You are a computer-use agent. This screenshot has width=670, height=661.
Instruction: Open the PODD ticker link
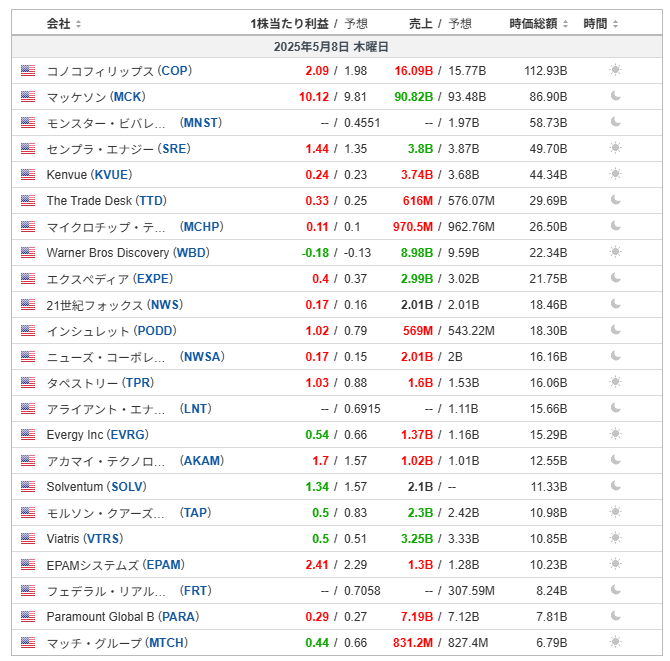pos(155,331)
